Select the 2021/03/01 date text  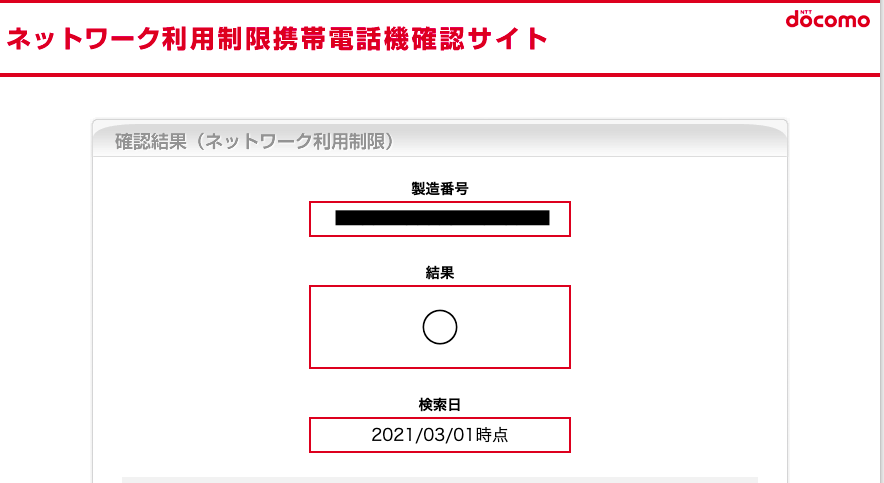[x=423, y=435]
